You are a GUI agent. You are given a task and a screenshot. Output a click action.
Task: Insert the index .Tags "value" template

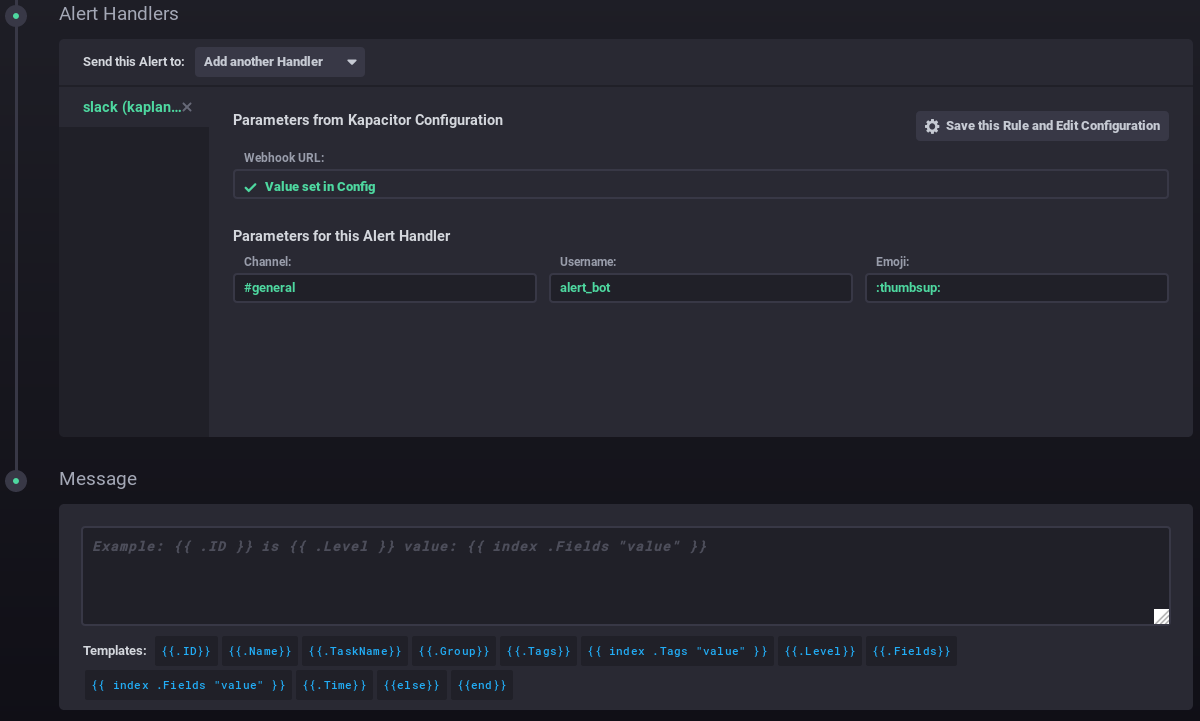(677, 651)
